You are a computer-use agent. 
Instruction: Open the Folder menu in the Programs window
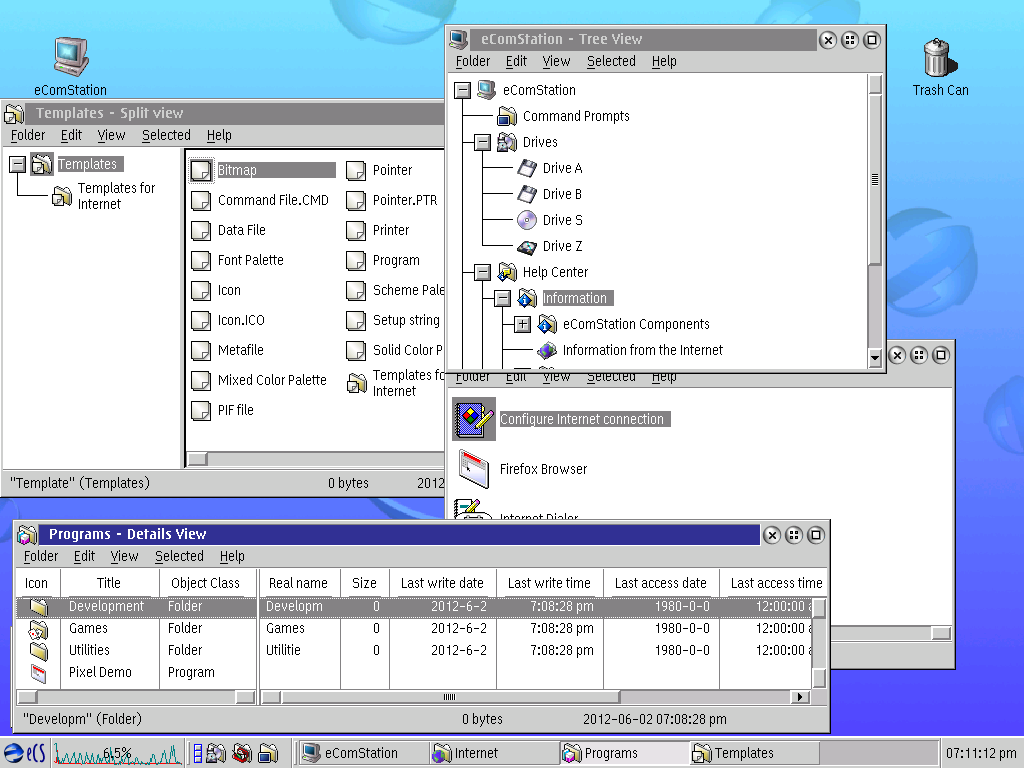40,556
